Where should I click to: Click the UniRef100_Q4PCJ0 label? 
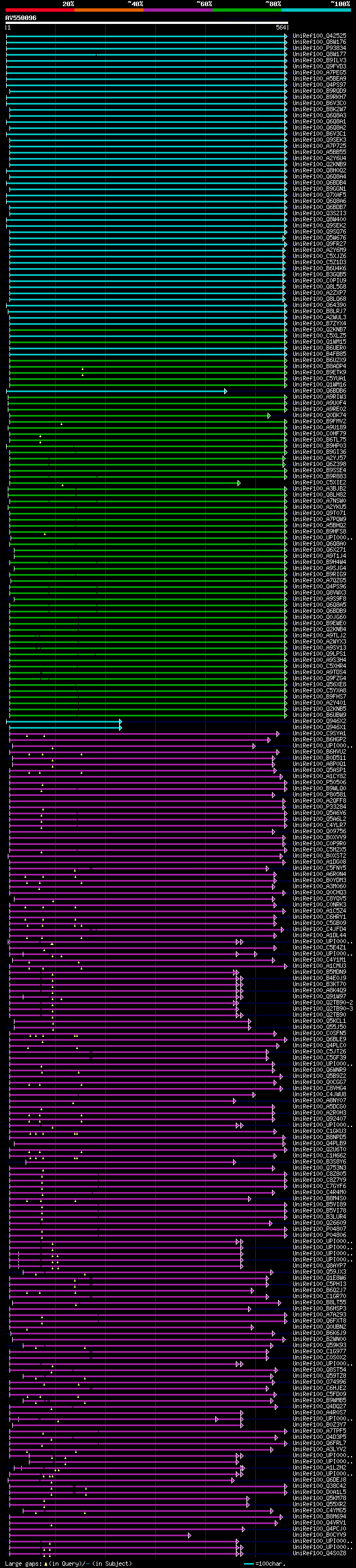click(x=319, y=1529)
